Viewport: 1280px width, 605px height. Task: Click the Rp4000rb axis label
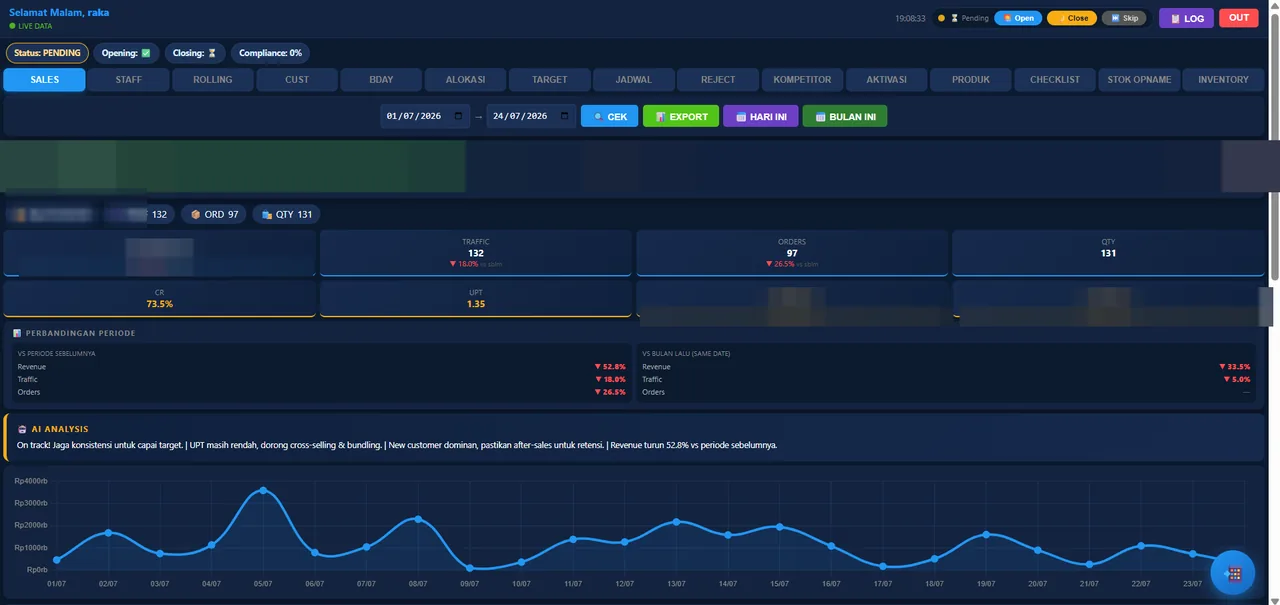click(31, 481)
